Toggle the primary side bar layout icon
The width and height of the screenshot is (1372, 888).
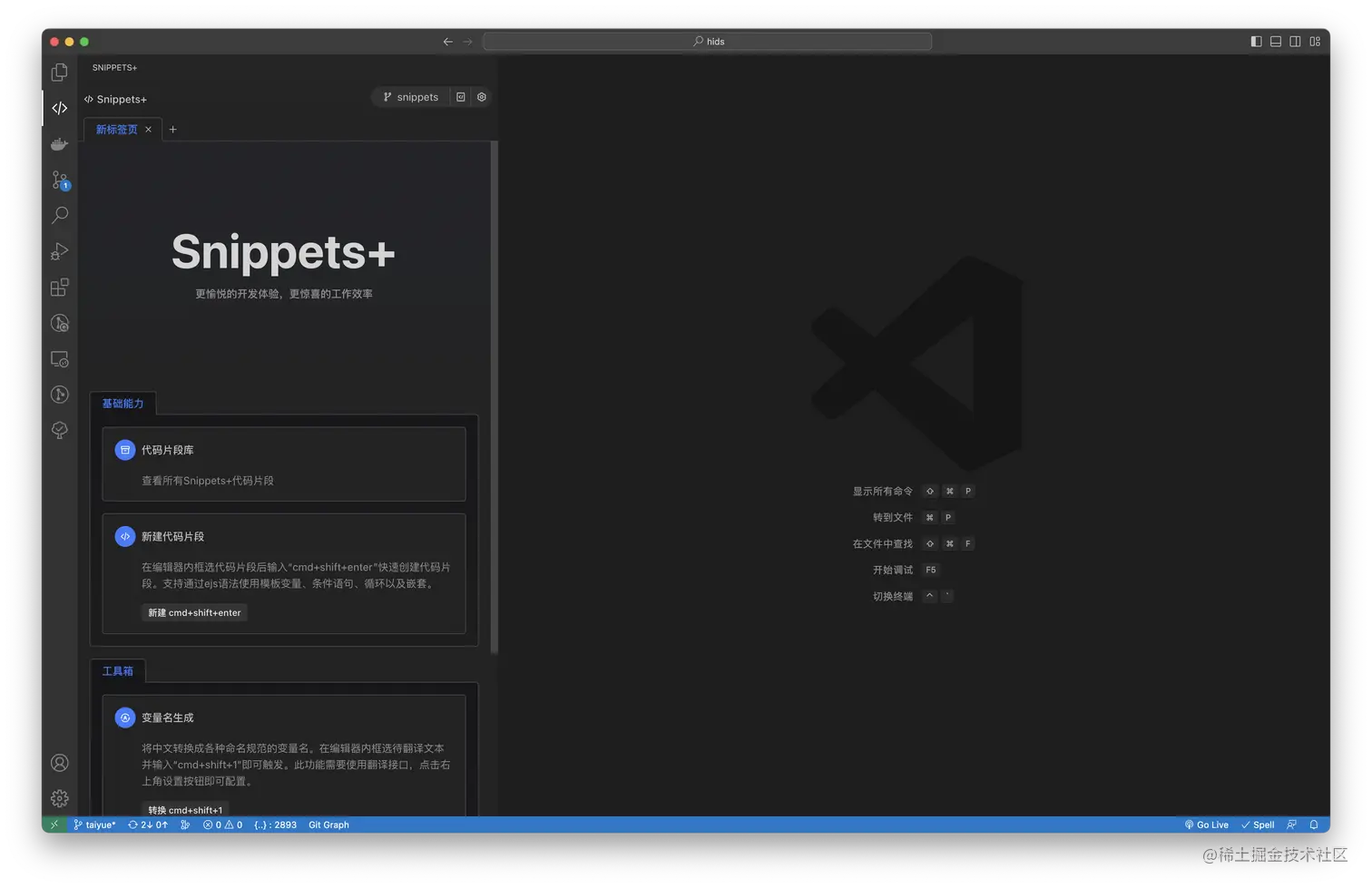tap(1256, 42)
